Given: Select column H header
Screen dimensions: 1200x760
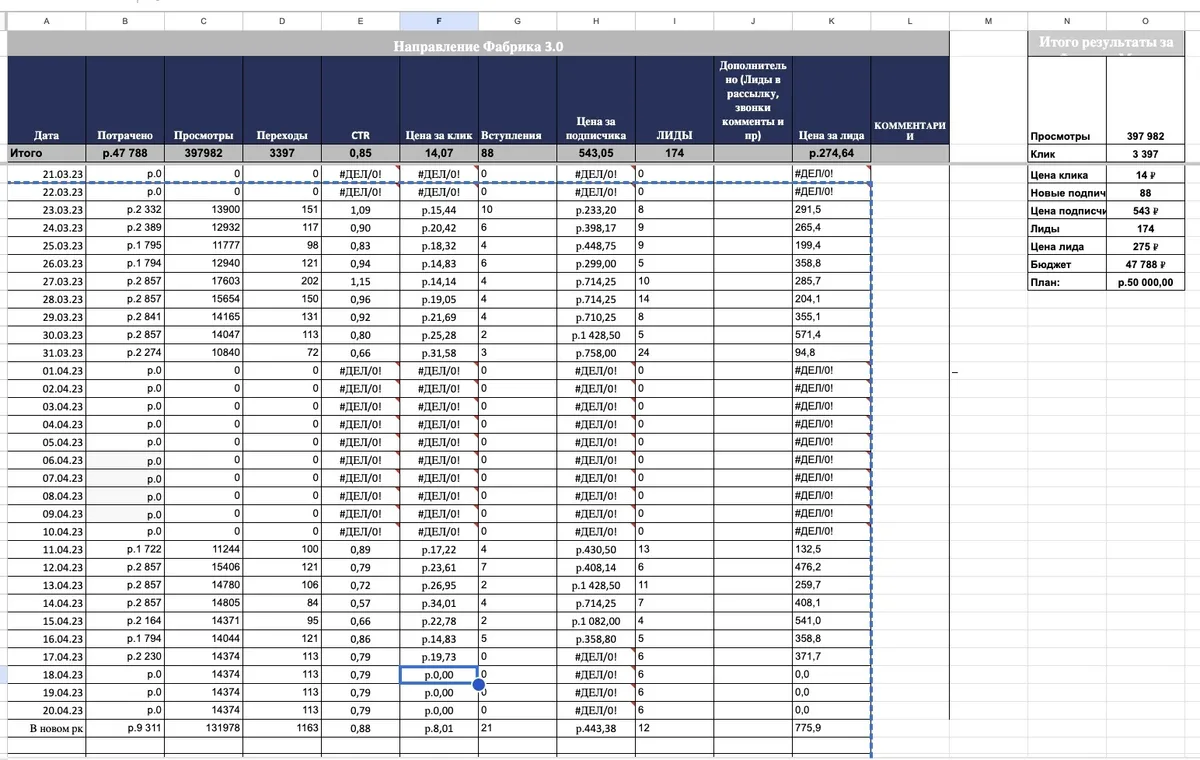Looking at the screenshot, I should [x=596, y=21].
